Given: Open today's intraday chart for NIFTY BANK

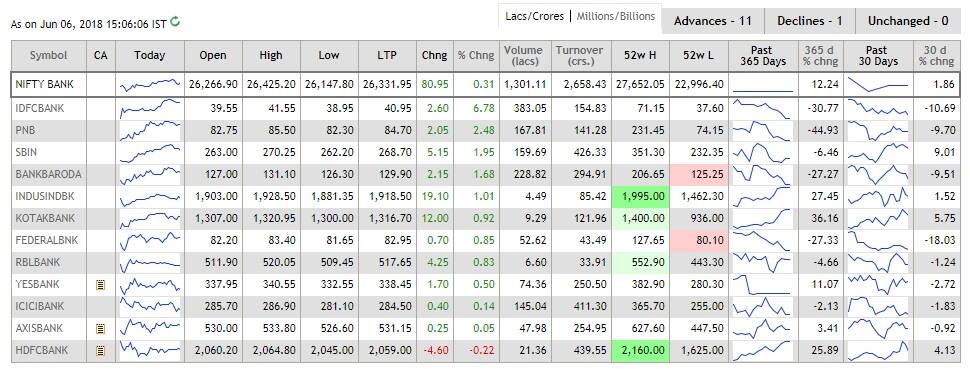Looking at the screenshot, I should point(150,85).
